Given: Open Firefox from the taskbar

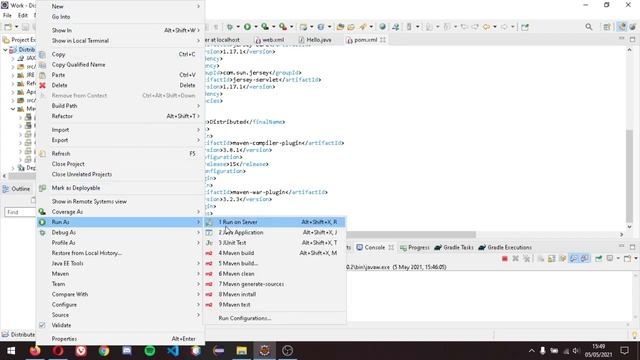Looking at the screenshot, I should click(35, 351).
